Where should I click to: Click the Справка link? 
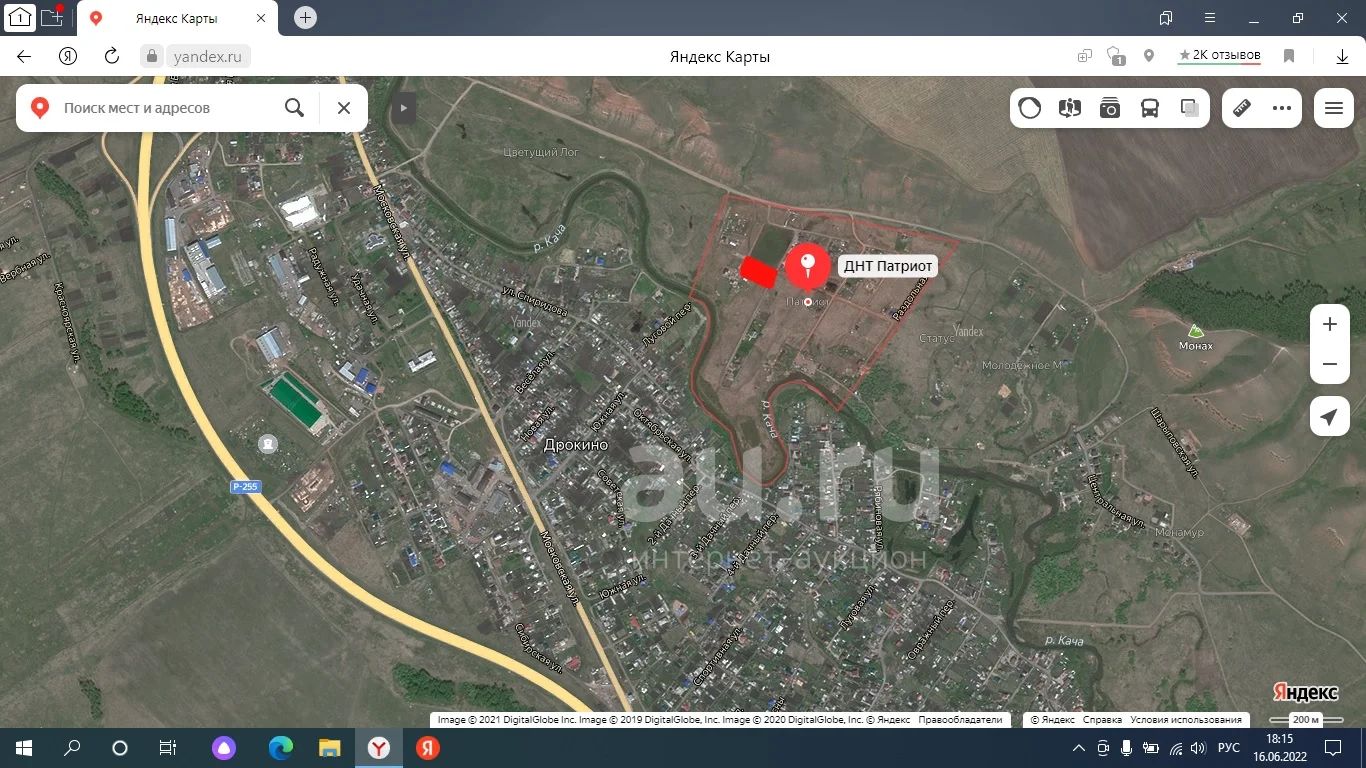tap(1102, 719)
